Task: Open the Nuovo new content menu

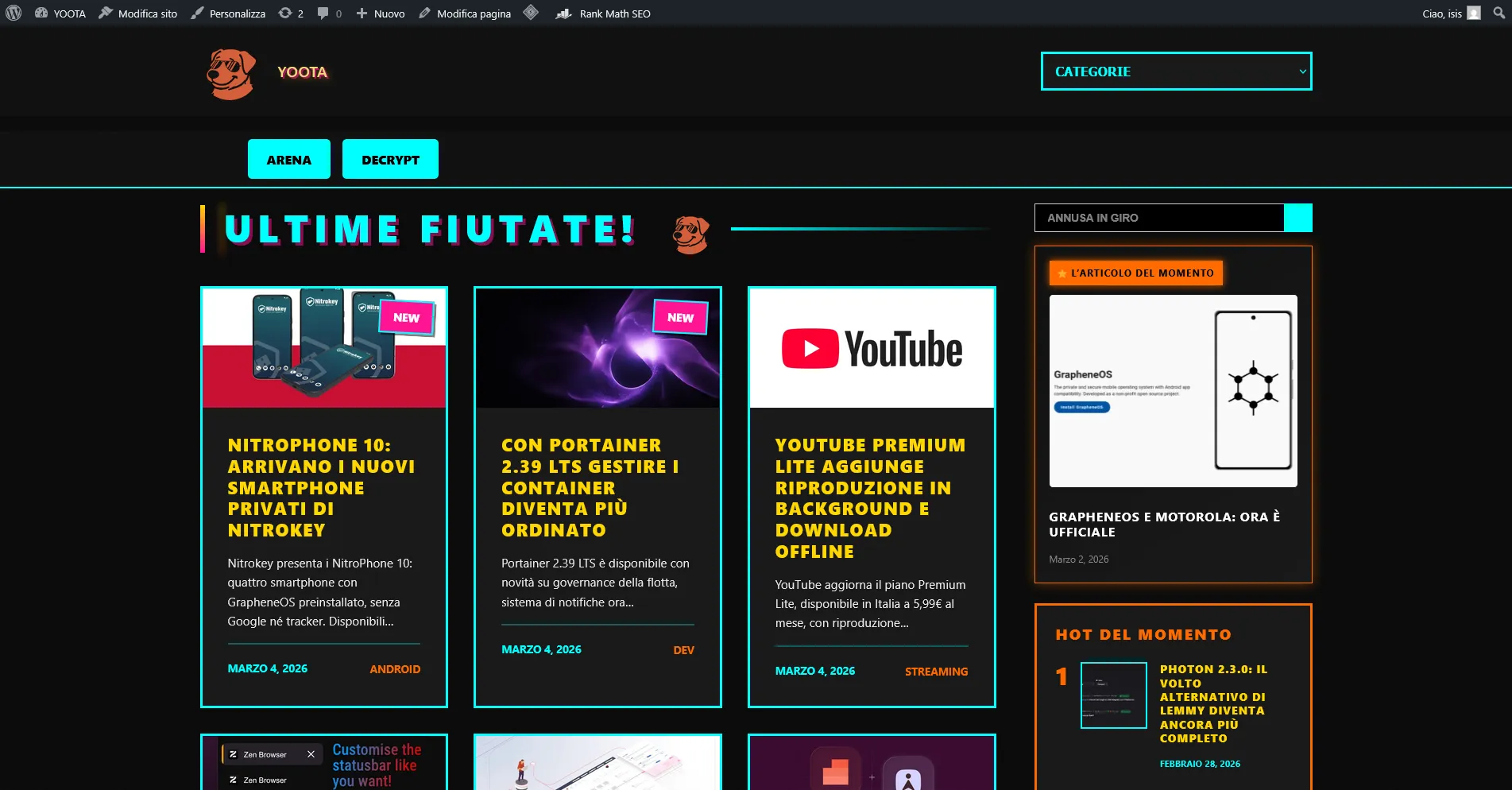Action: [x=381, y=14]
